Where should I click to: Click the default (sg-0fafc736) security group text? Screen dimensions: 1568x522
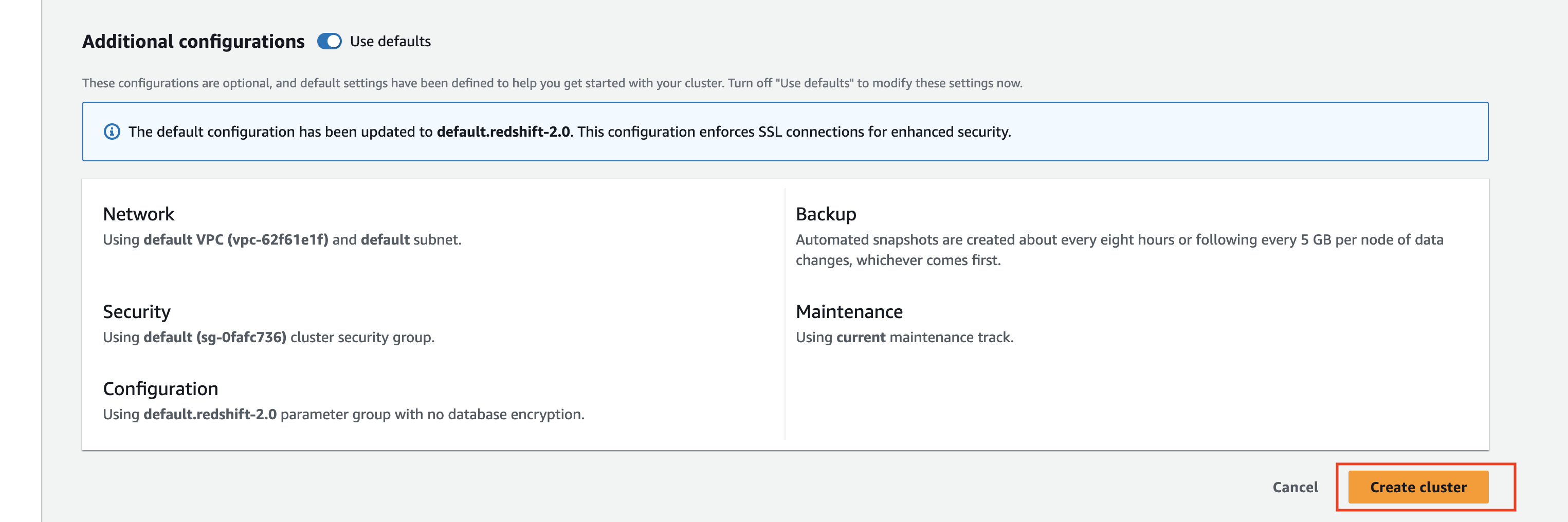pyautogui.click(x=215, y=337)
